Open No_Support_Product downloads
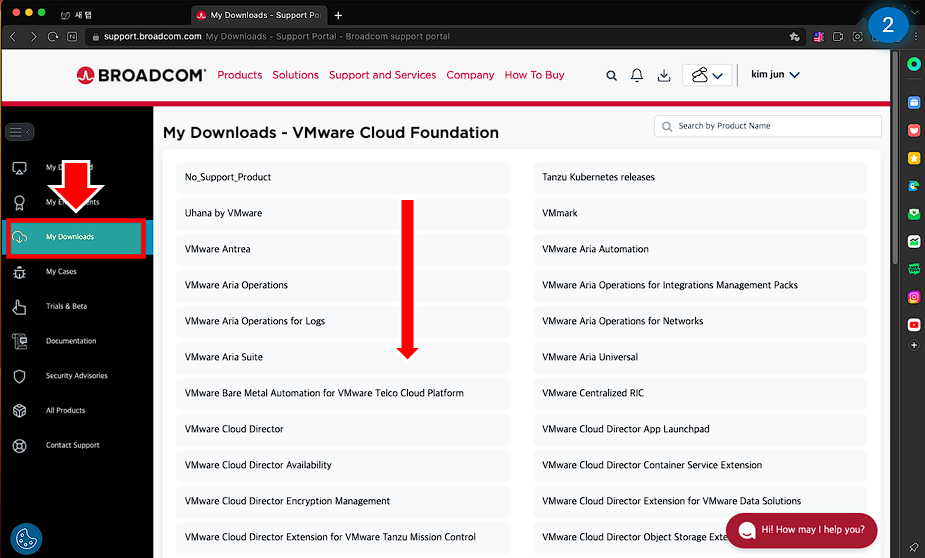 343,178
